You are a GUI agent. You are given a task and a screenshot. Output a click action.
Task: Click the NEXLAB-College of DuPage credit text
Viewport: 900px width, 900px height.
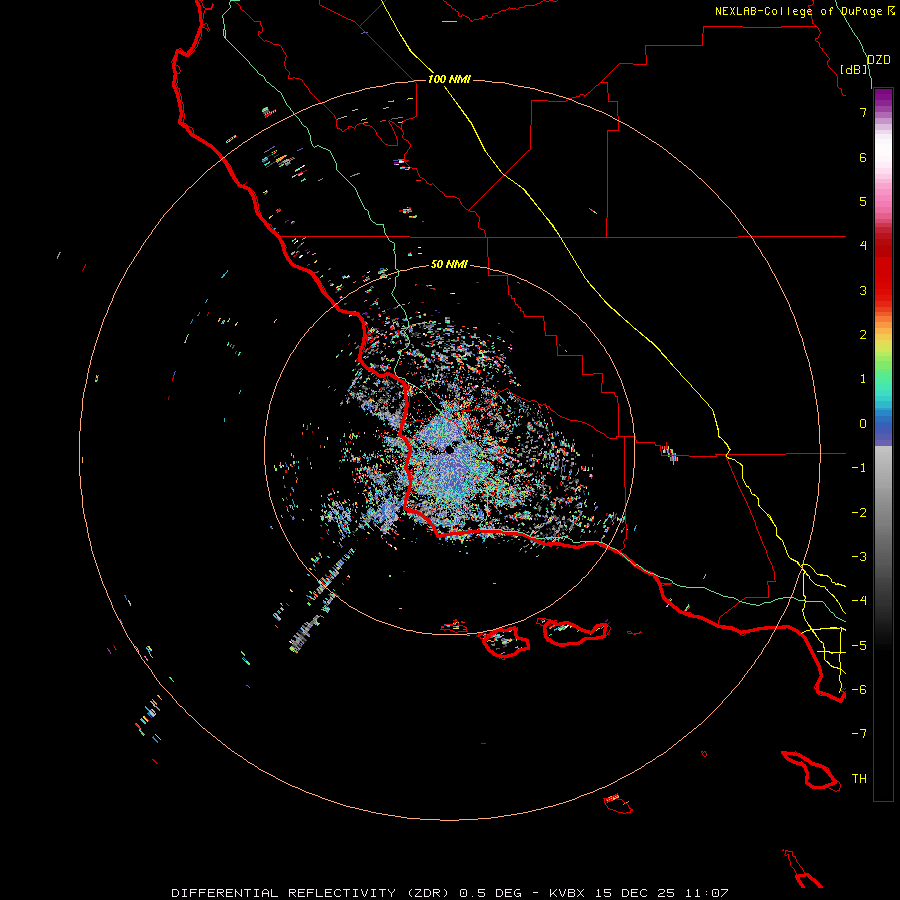(804, 11)
